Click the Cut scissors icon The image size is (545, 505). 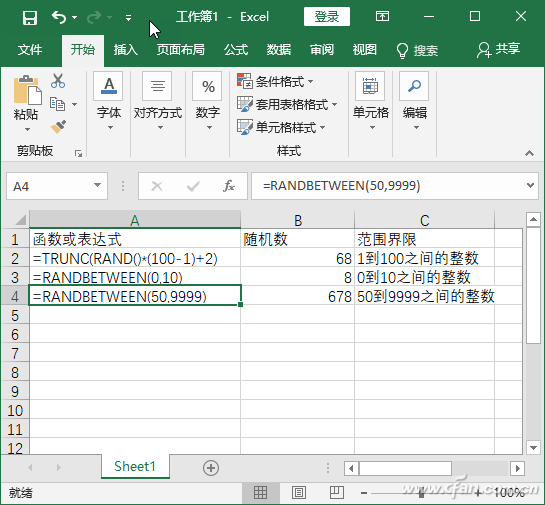[58, 81]
